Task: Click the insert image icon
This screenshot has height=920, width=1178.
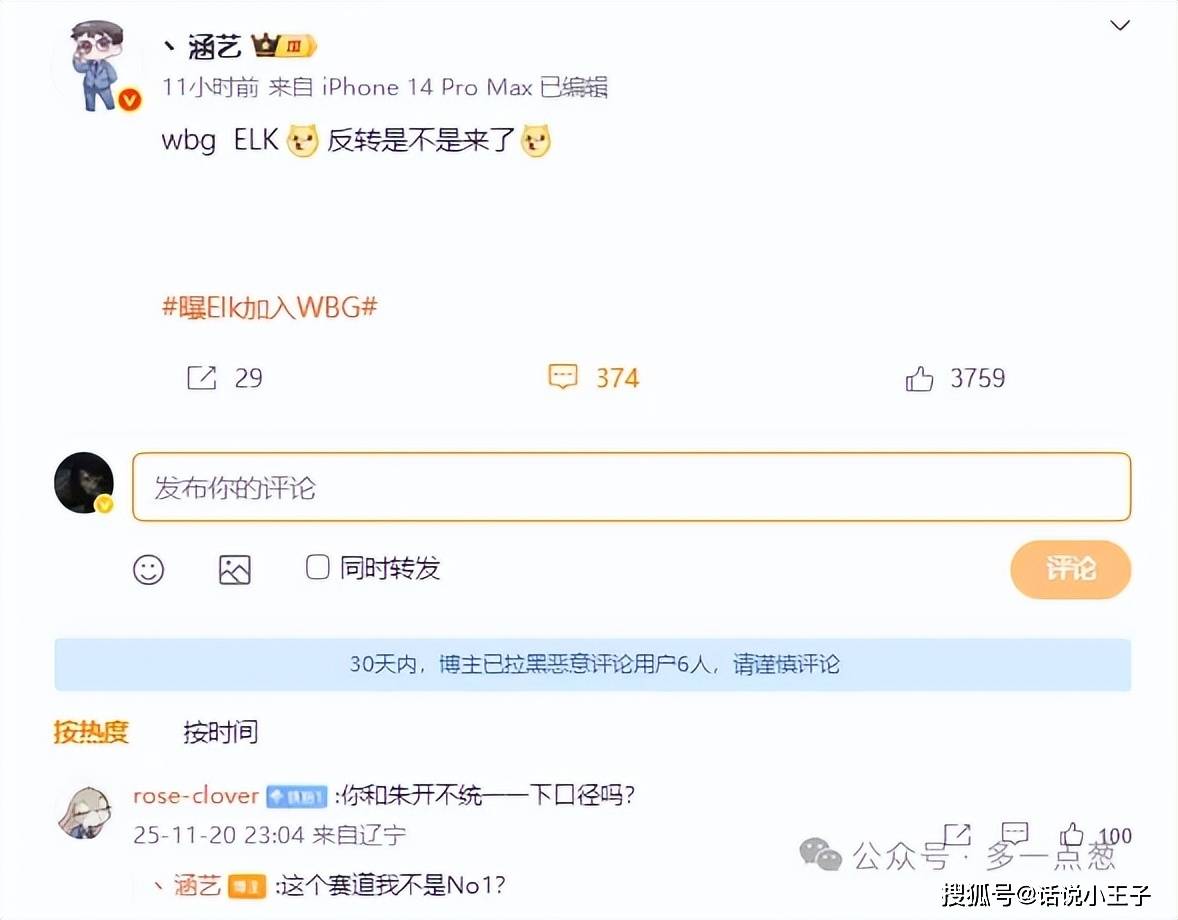Action: coord(234,570)
